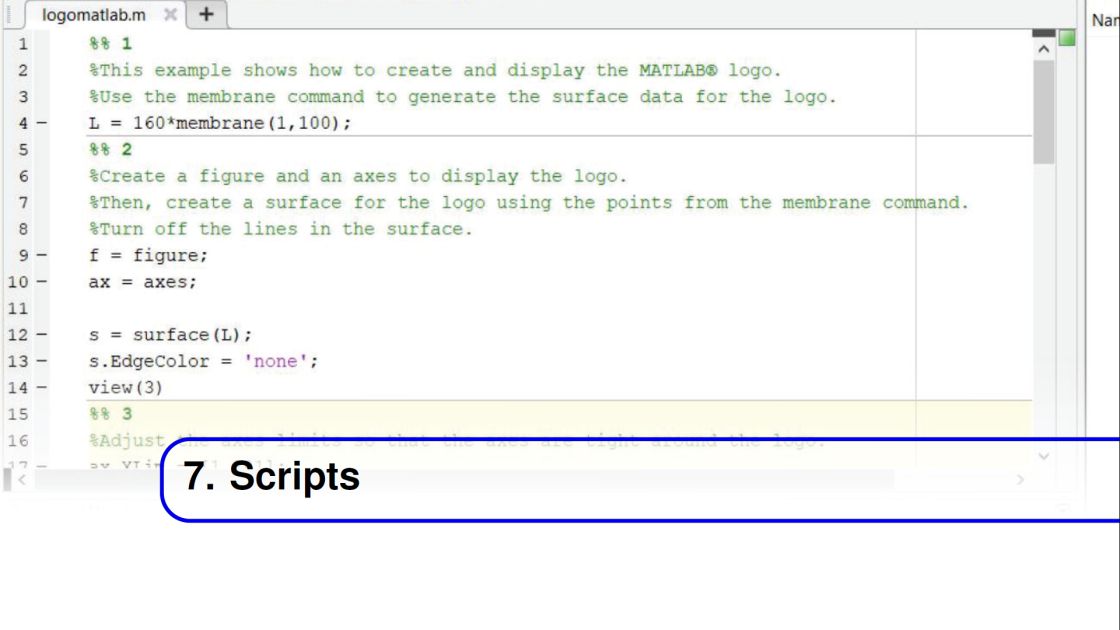1120x630 pixels.
Task: Set breakpoint at line 14 dash
Action: tap(41, 387)
